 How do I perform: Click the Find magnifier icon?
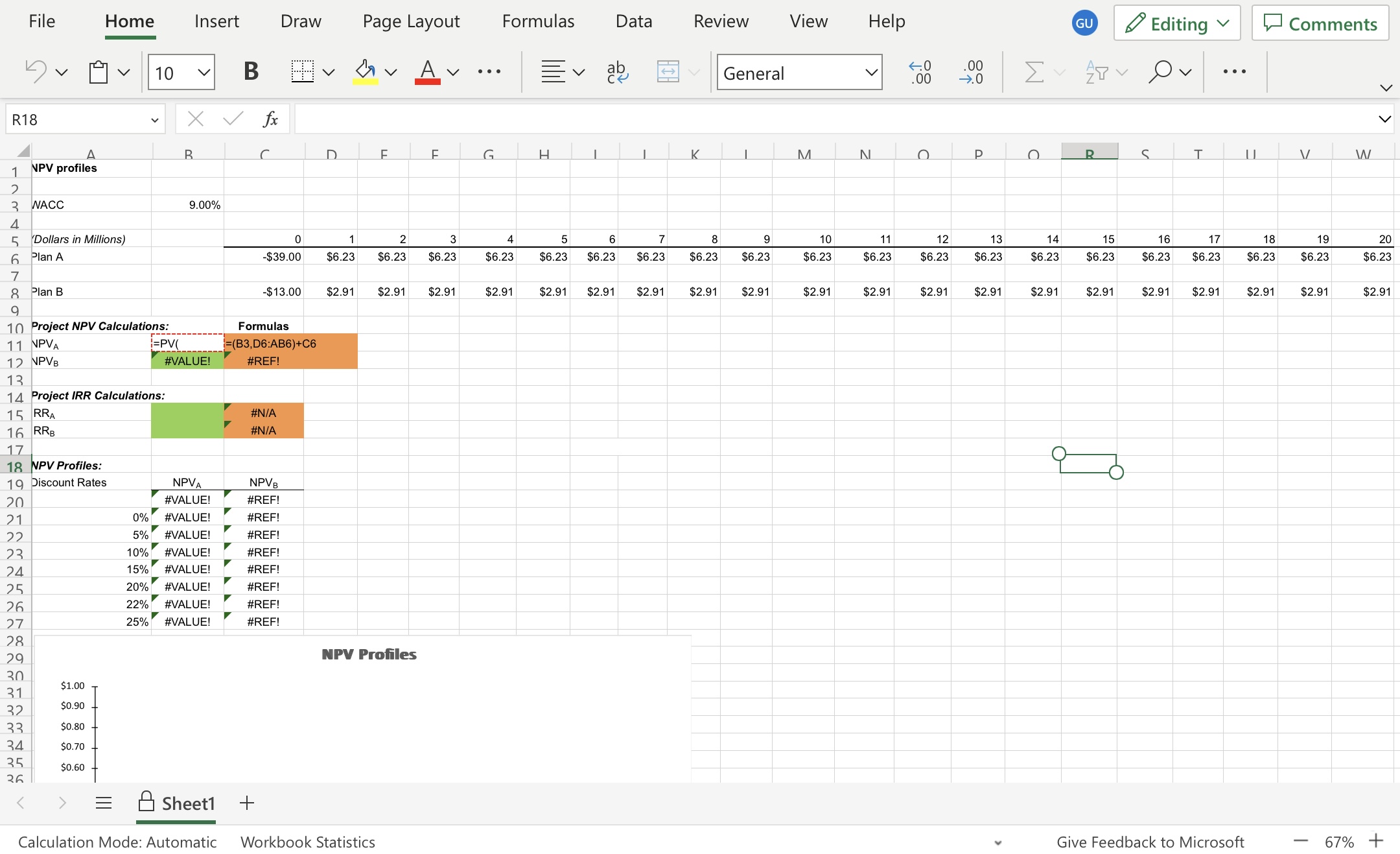1160,71
